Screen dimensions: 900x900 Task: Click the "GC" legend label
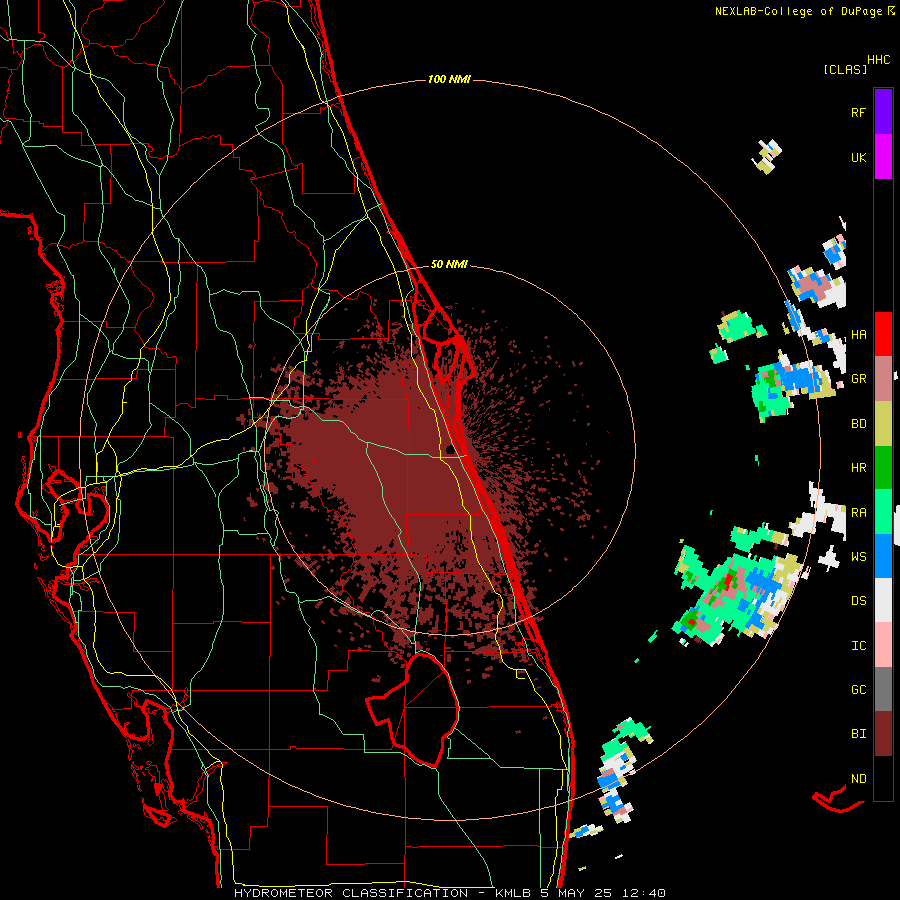click(858, 690)
